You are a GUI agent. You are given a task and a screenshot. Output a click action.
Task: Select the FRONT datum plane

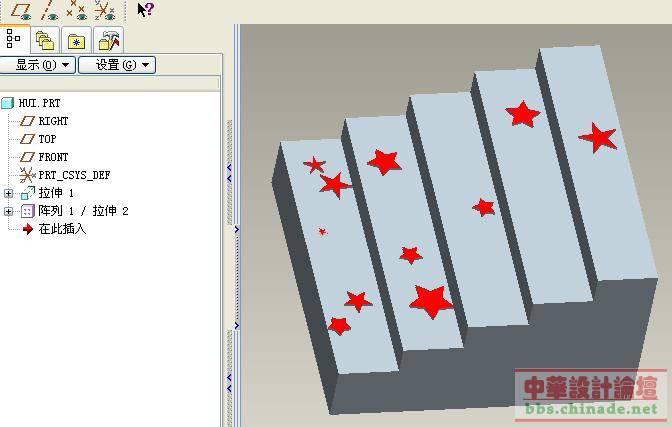tap(53, 157)
